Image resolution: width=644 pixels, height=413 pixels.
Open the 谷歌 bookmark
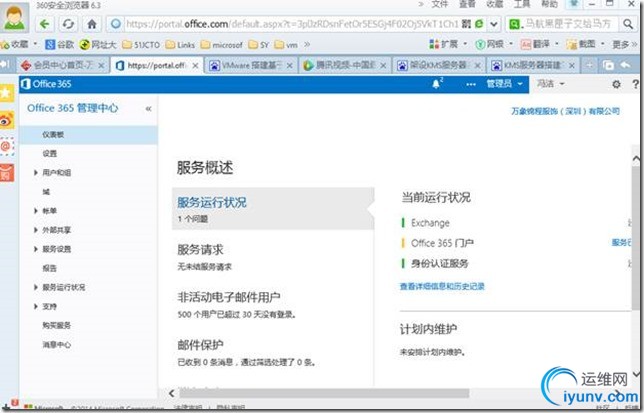coord(60,44)
